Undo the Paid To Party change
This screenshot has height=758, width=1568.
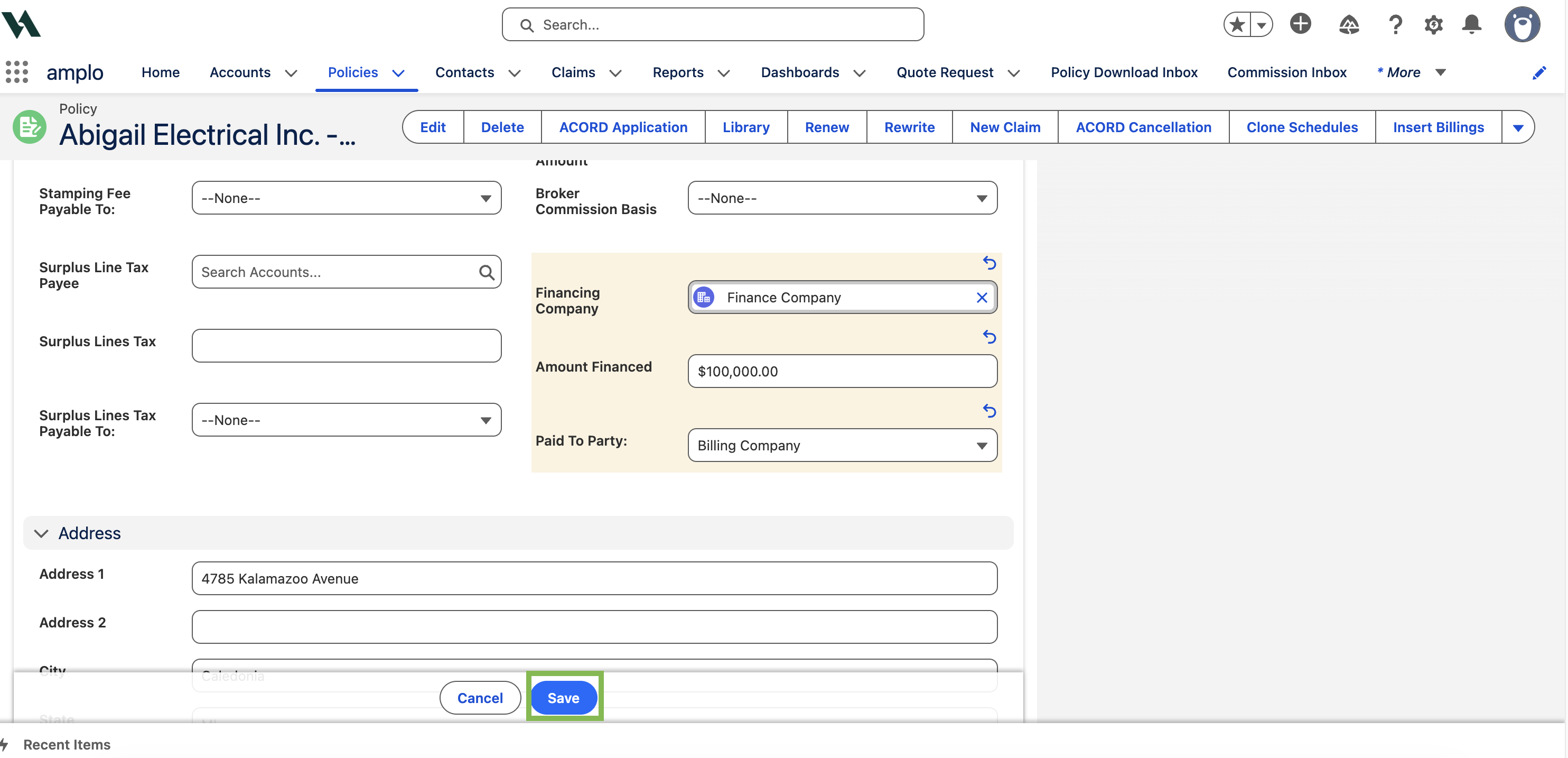(989, 411)
